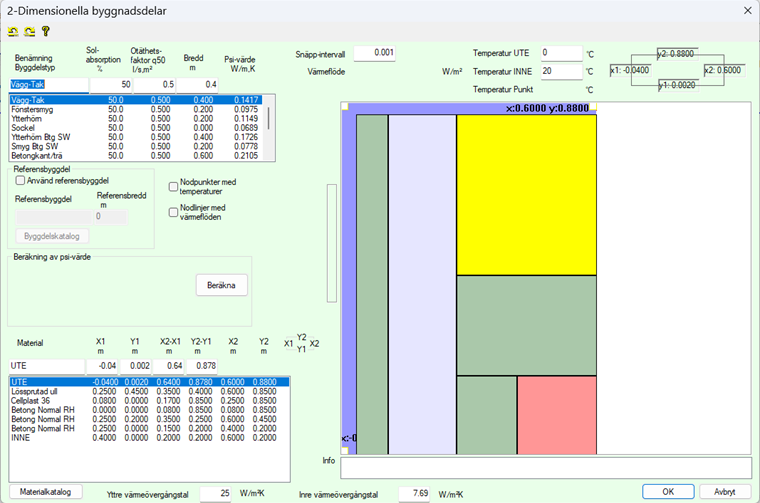Click the undo arrow icon
The width and height of the screenshot is (760, 503).
13,32
